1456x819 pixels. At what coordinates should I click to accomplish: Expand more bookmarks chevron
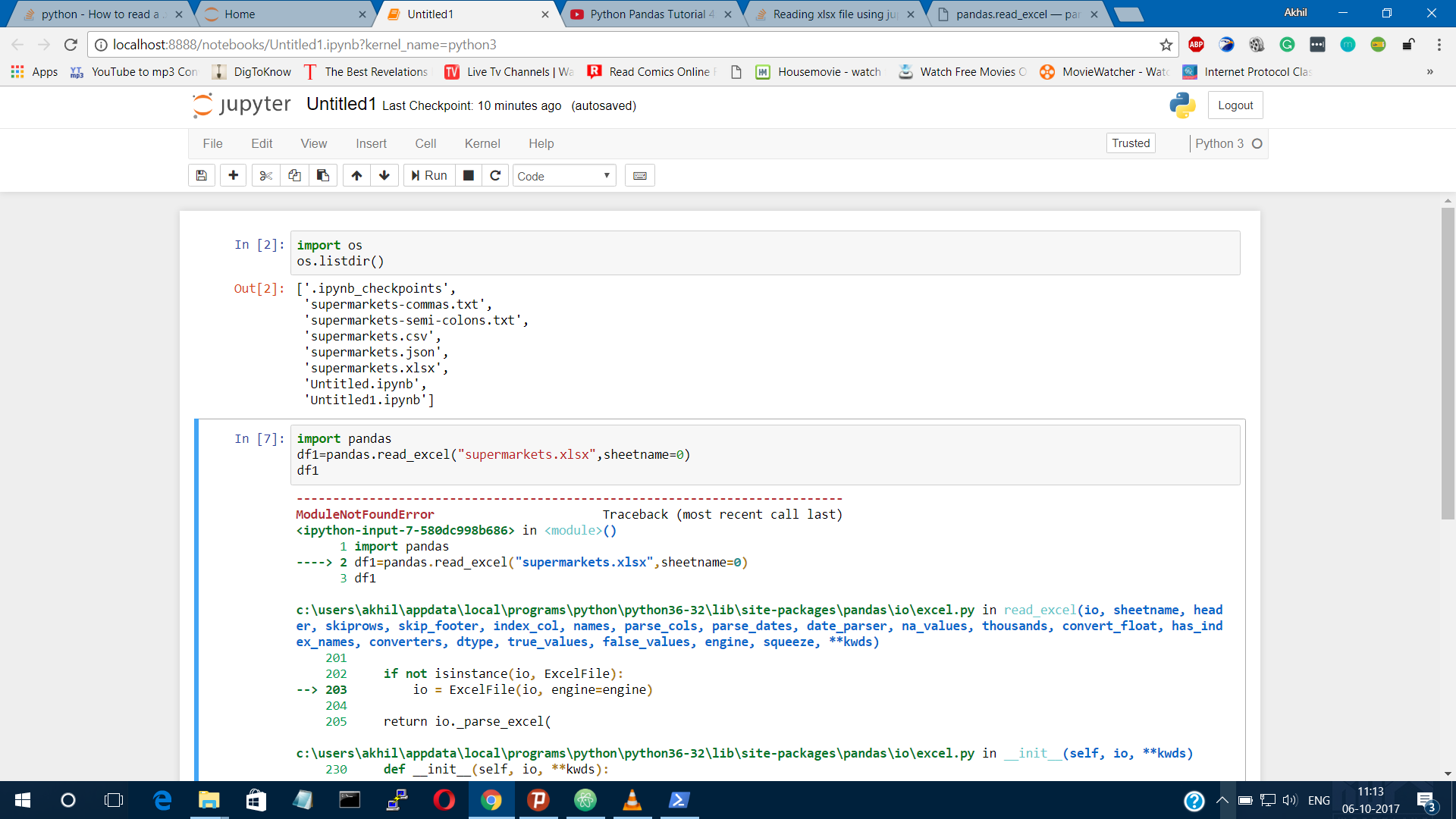[x=1429, y=71]
